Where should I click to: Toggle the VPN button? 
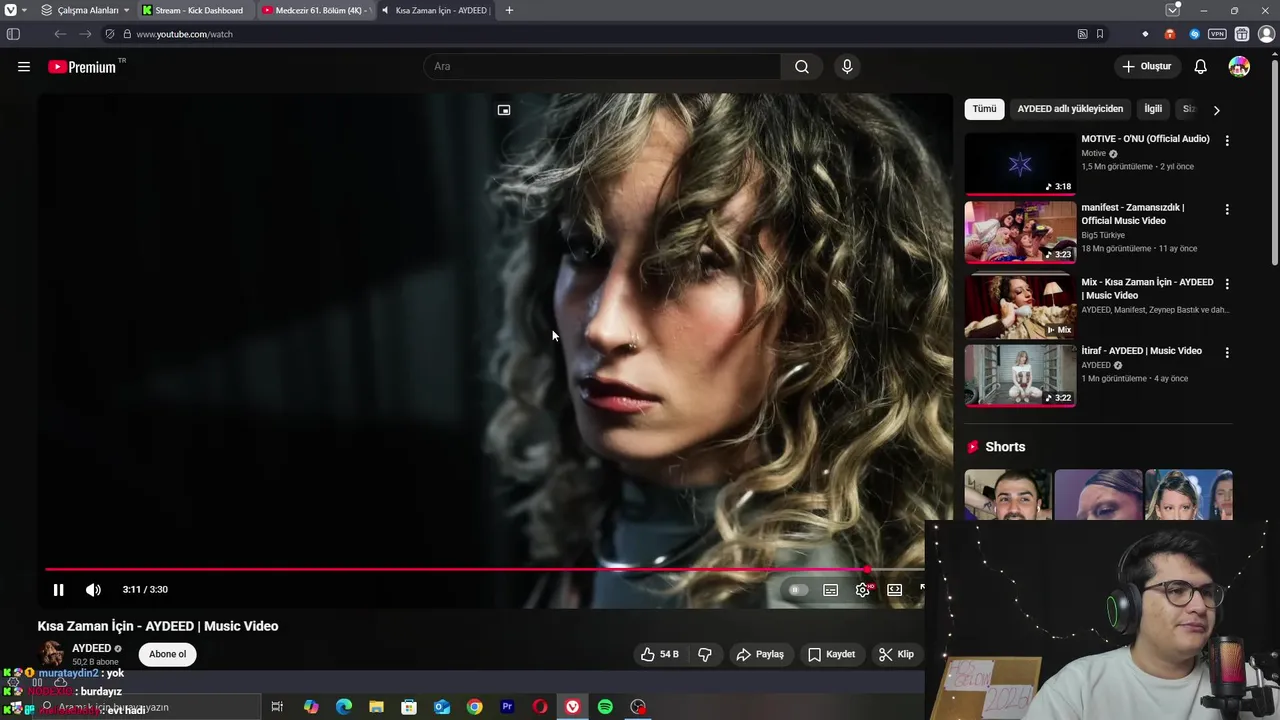click(x=1217, y=34)
